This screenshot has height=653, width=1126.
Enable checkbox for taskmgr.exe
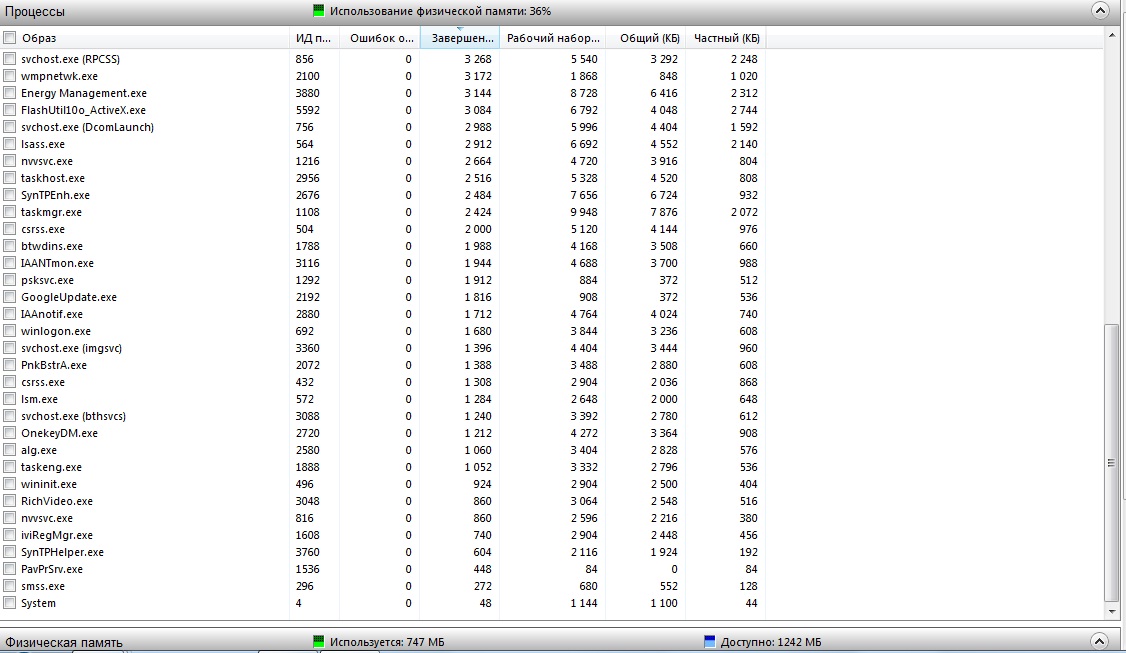(9, 212)
